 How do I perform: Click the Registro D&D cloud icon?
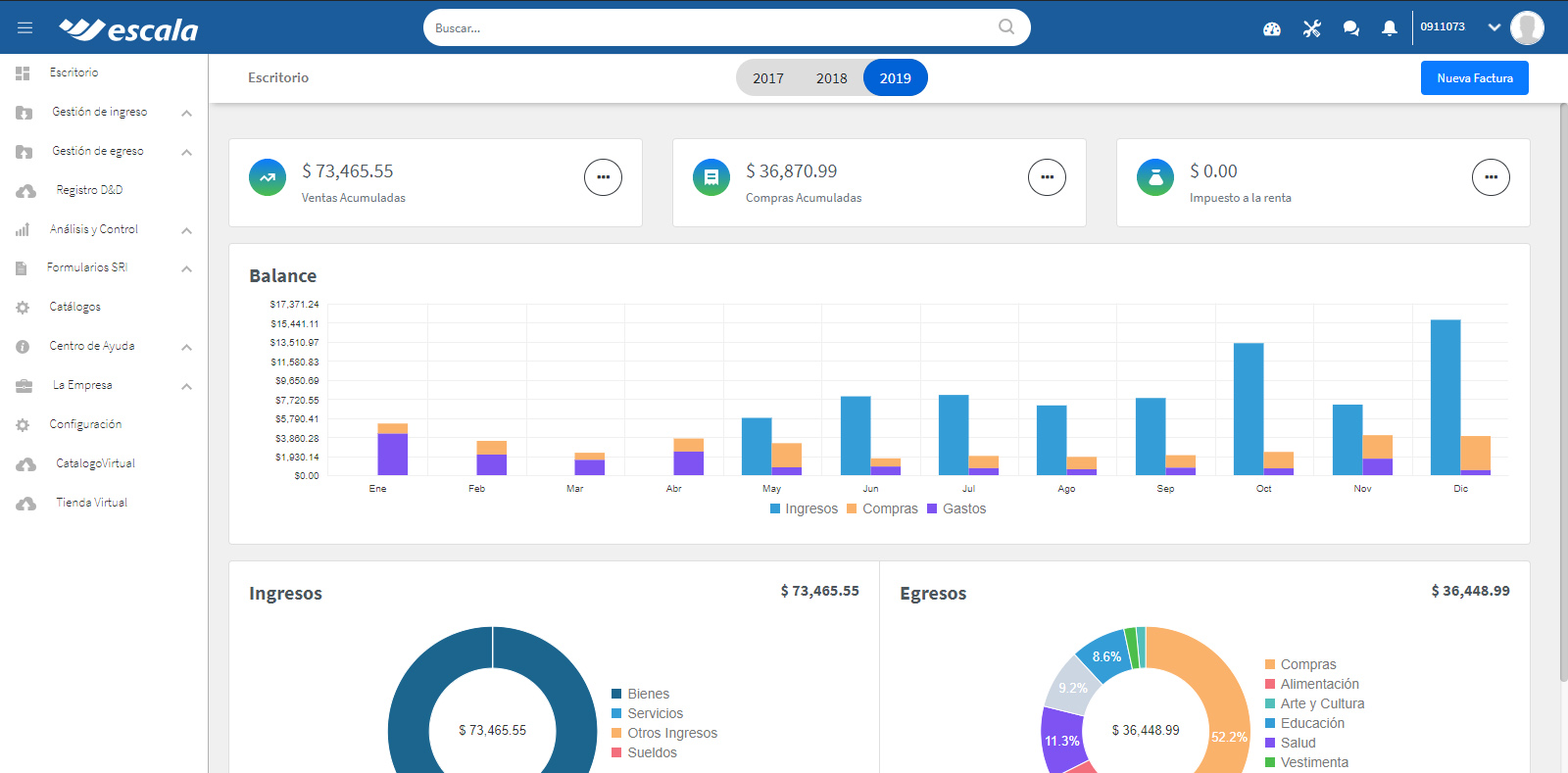[x=26, y=191]
